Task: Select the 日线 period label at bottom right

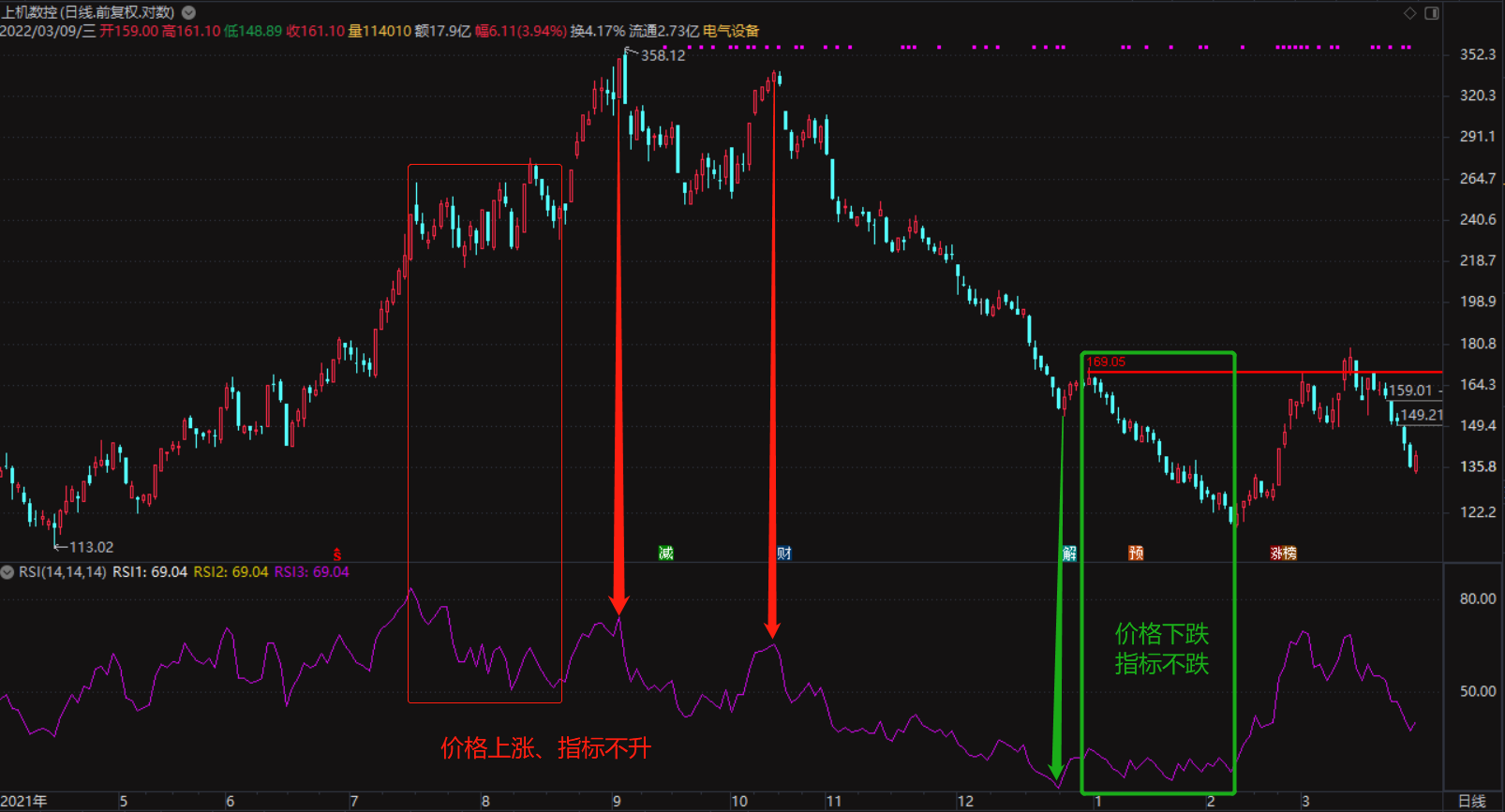Action: coord(1472,801)
